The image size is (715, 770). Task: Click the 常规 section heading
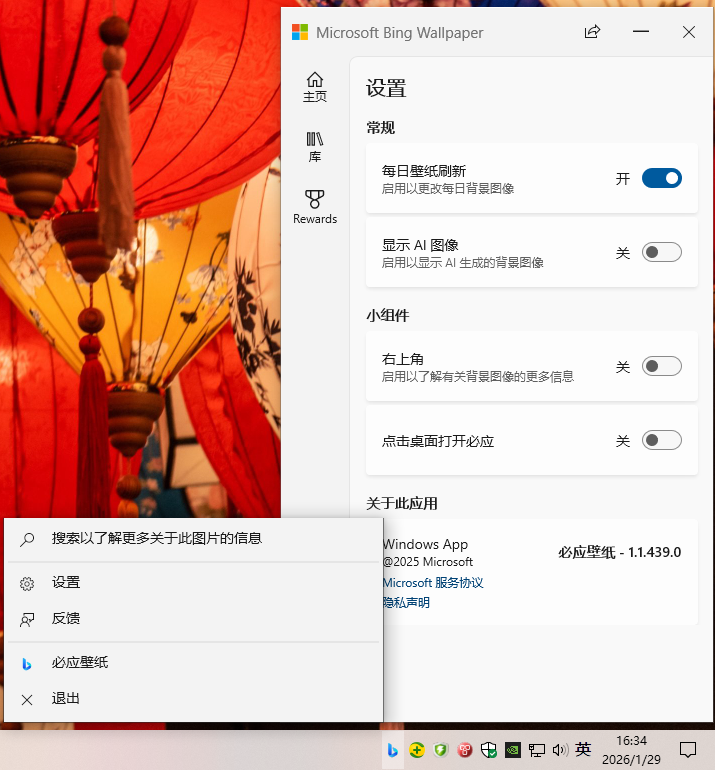pos(381,128)
